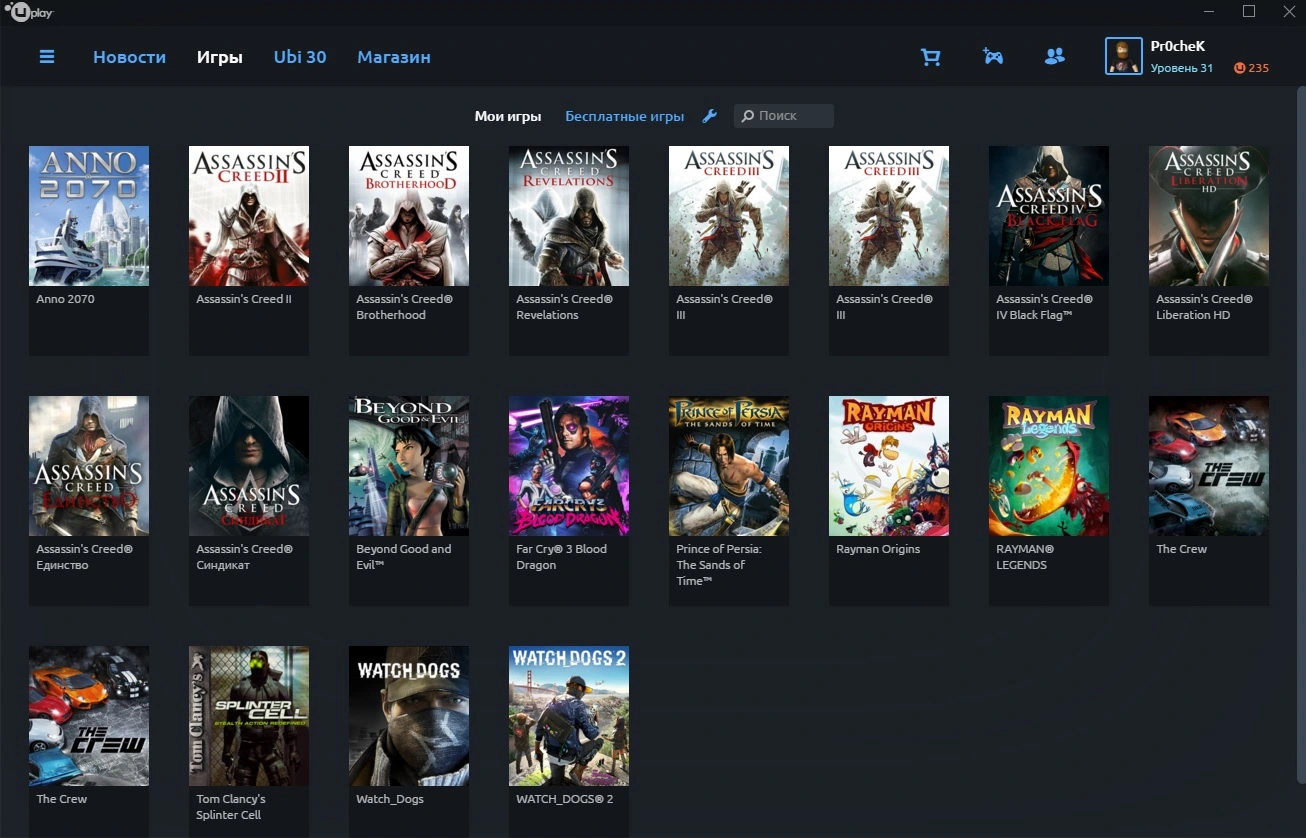Open the Ubi 30 tab

tap(300, 57)
